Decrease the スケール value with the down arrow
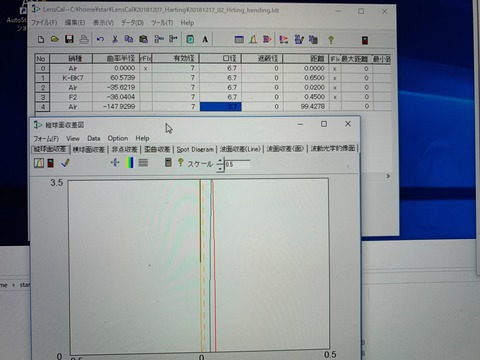This screenshot has height=360, width=480. pyautogui.click(x=220, y=168)
